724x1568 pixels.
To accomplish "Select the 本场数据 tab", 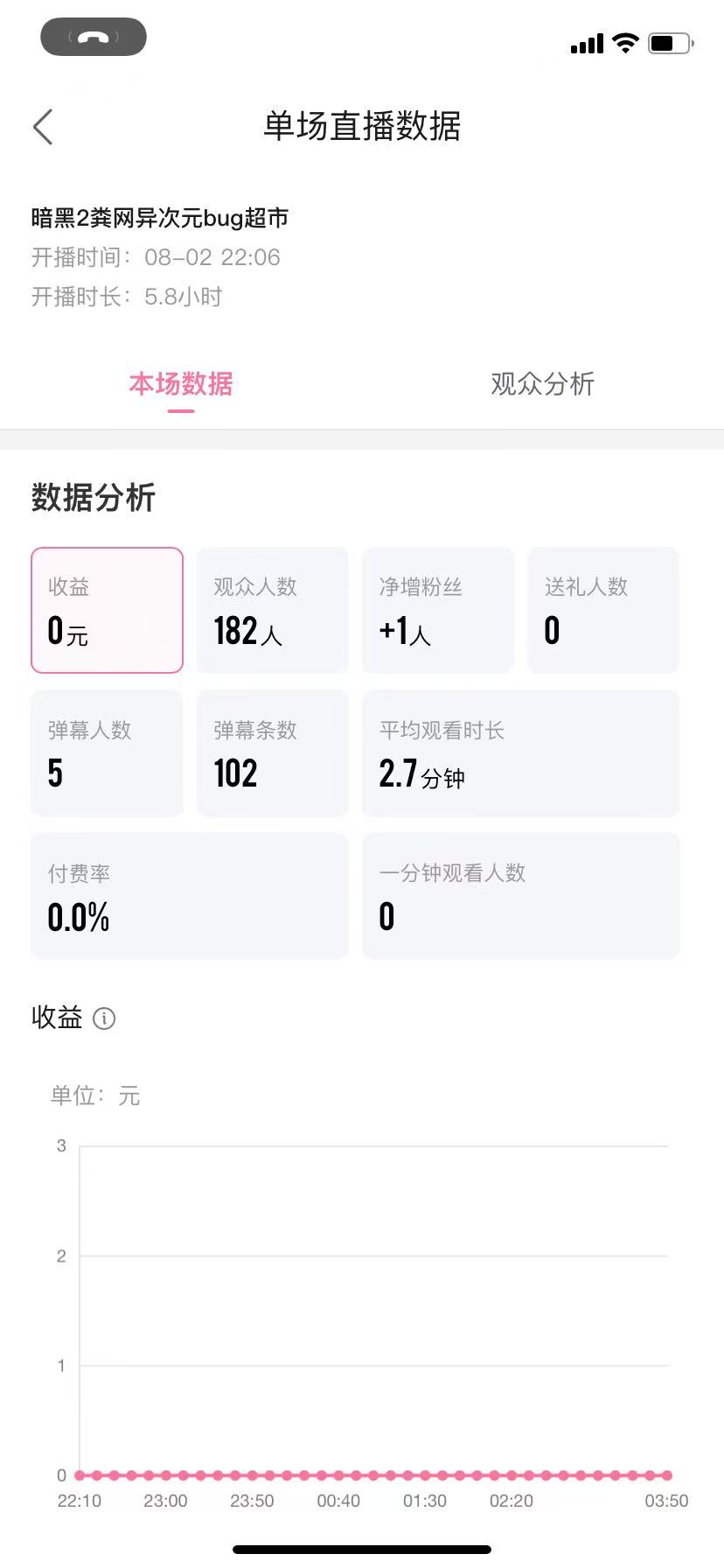I will point(181,383).
